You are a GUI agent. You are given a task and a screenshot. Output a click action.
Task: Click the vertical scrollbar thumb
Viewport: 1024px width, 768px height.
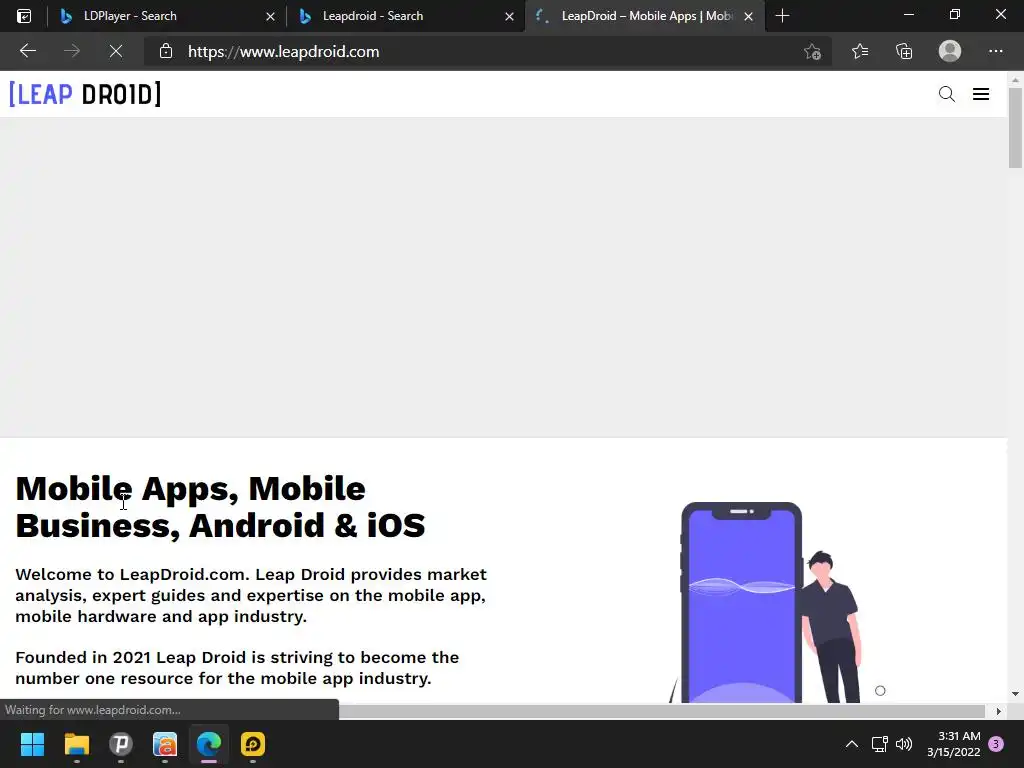tap(1015, 127)
